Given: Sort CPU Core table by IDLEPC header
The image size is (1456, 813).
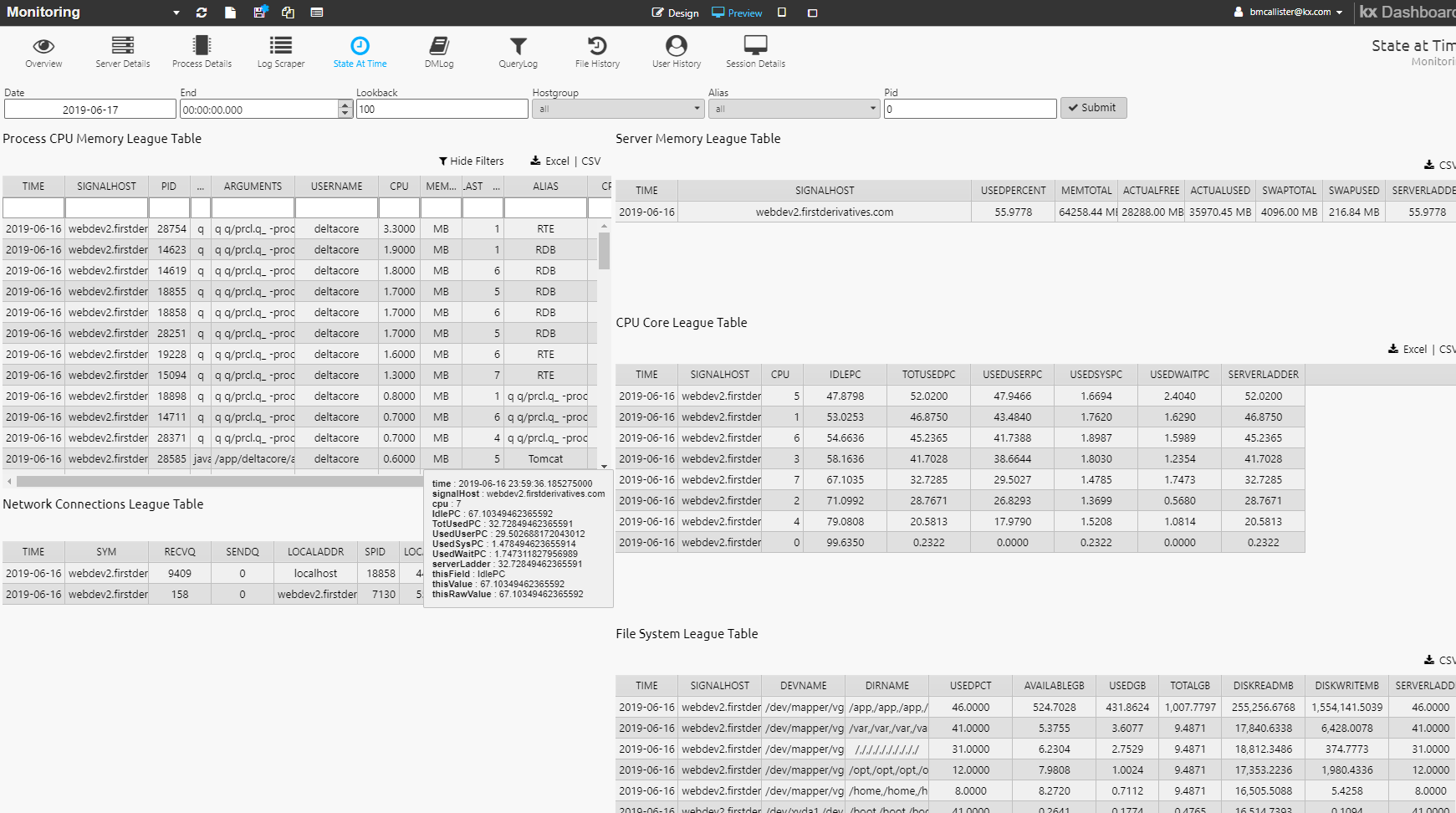Looking at the screenshot, I should (846, 375).
